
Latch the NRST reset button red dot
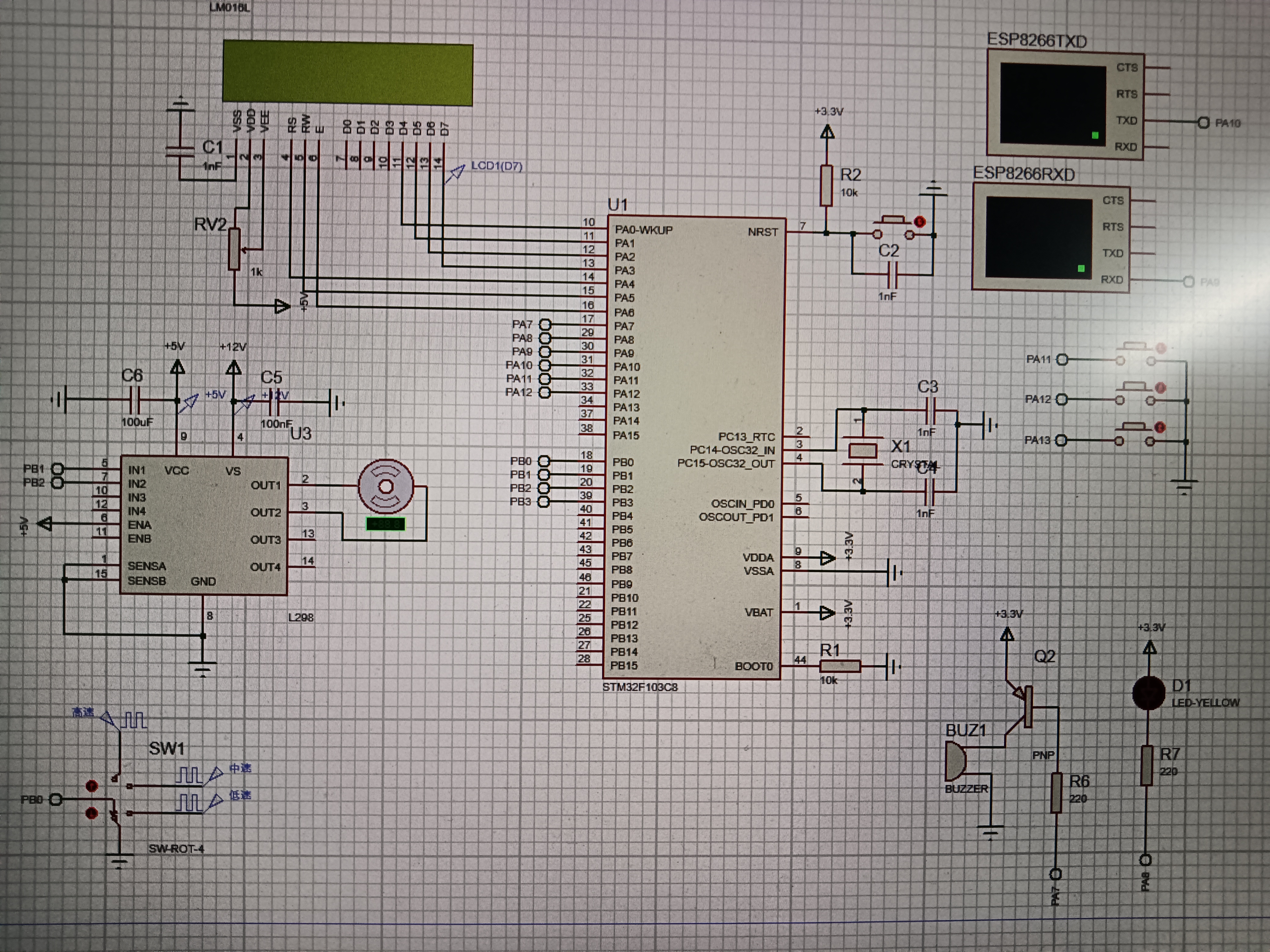(920, 222)
